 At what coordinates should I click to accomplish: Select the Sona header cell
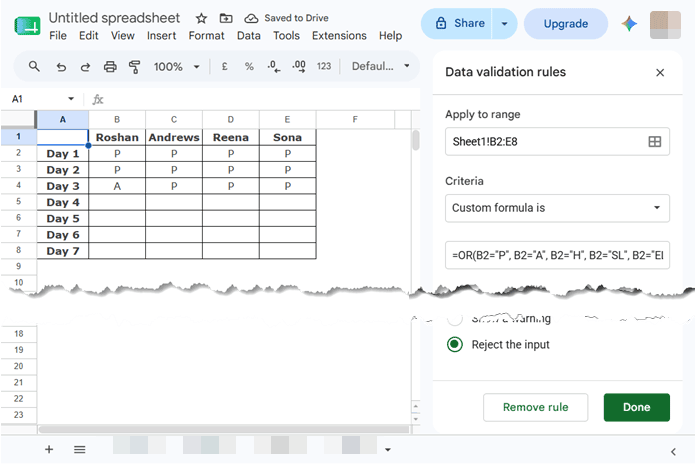[x=288, y=137]
